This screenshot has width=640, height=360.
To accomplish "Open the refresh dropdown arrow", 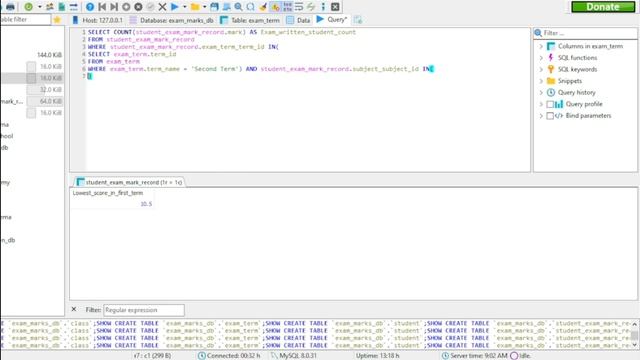I will click(40, 7).
